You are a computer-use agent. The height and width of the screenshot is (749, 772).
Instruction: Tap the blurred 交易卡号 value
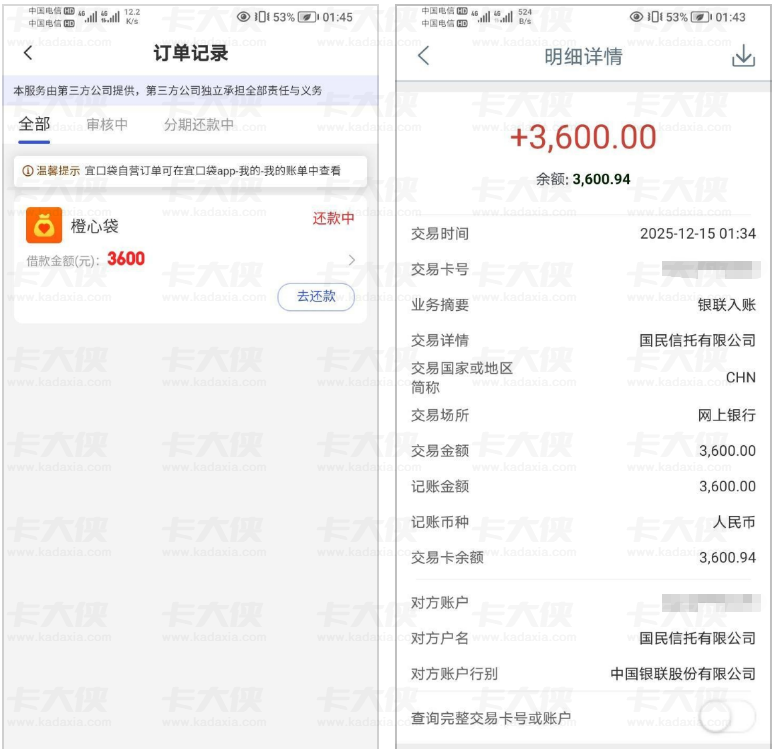pos(711,269)
